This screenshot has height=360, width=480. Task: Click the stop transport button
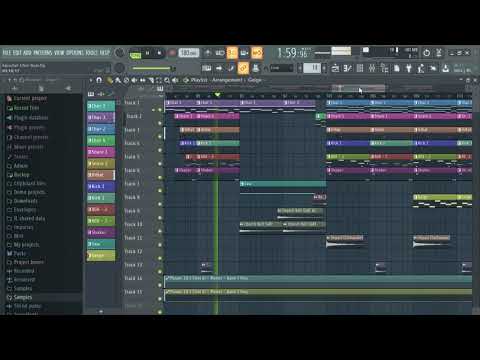tap(159, 53)
